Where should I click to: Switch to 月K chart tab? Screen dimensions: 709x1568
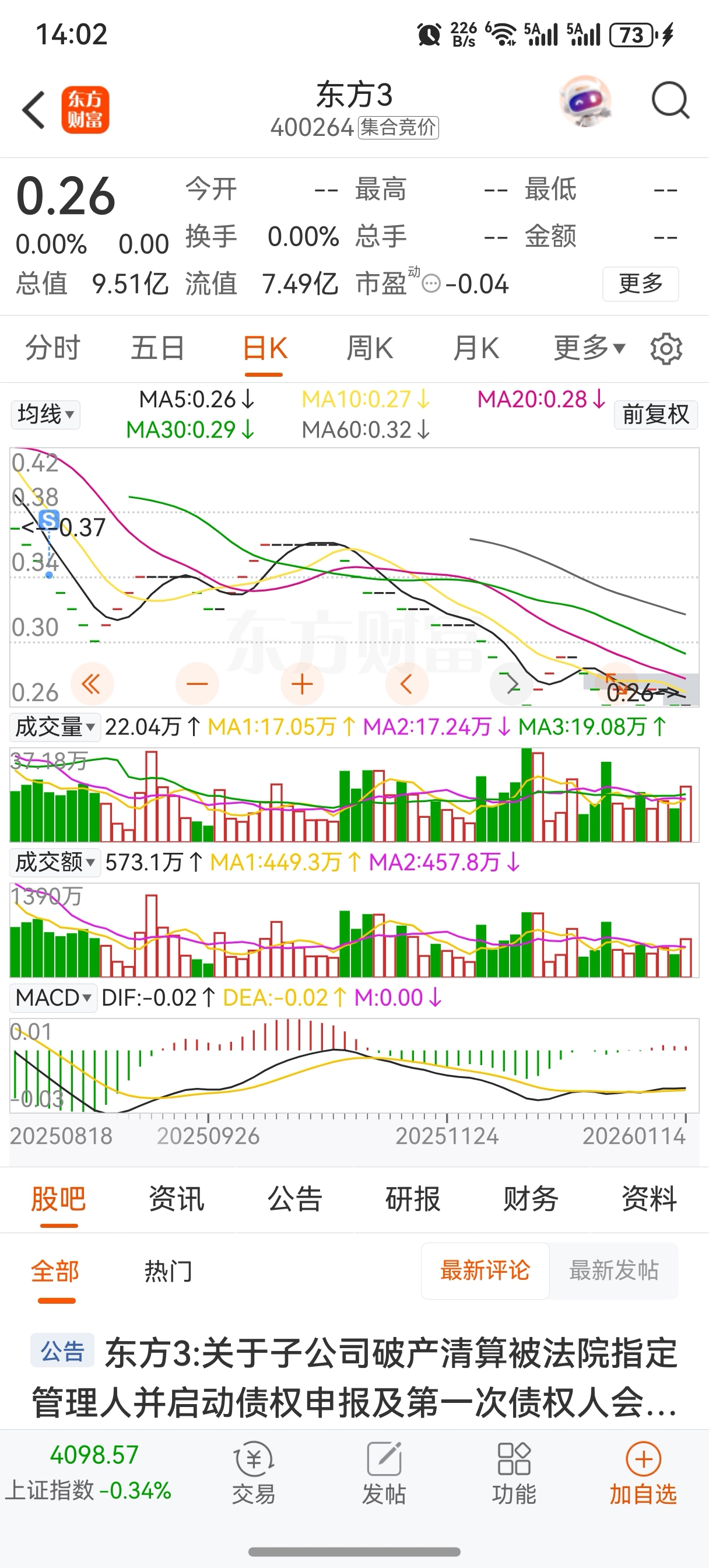pyautogui.click(x=476, y=348)
